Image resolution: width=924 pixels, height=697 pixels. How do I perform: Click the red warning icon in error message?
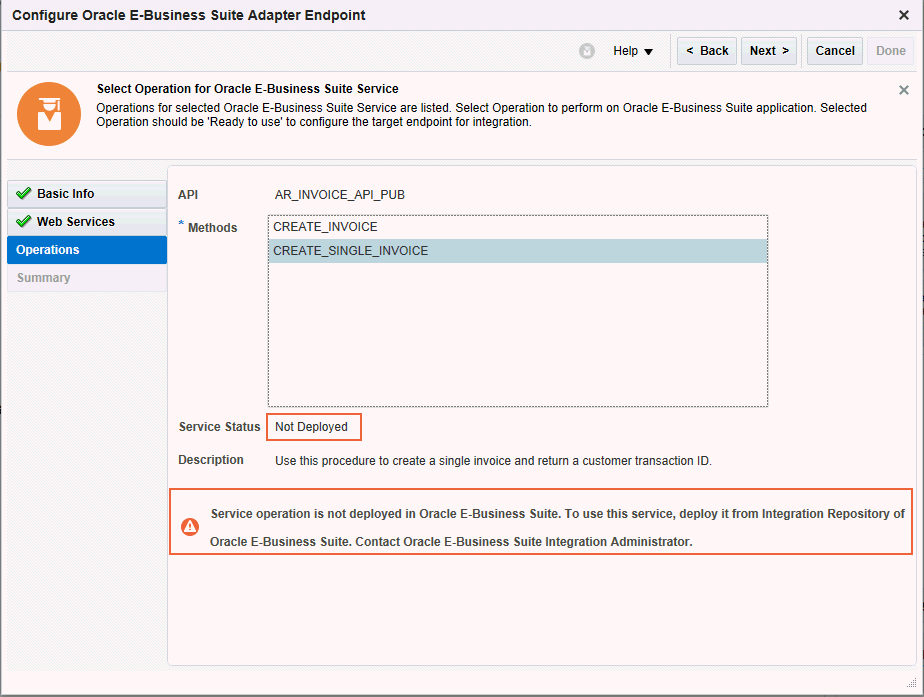click(x=190, y=526)
